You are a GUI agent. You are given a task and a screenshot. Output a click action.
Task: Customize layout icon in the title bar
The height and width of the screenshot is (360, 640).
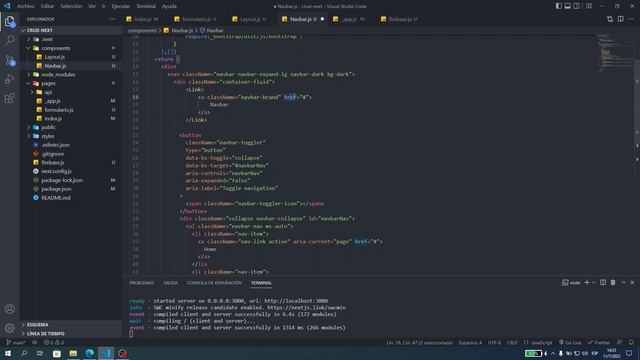(589, 6)
